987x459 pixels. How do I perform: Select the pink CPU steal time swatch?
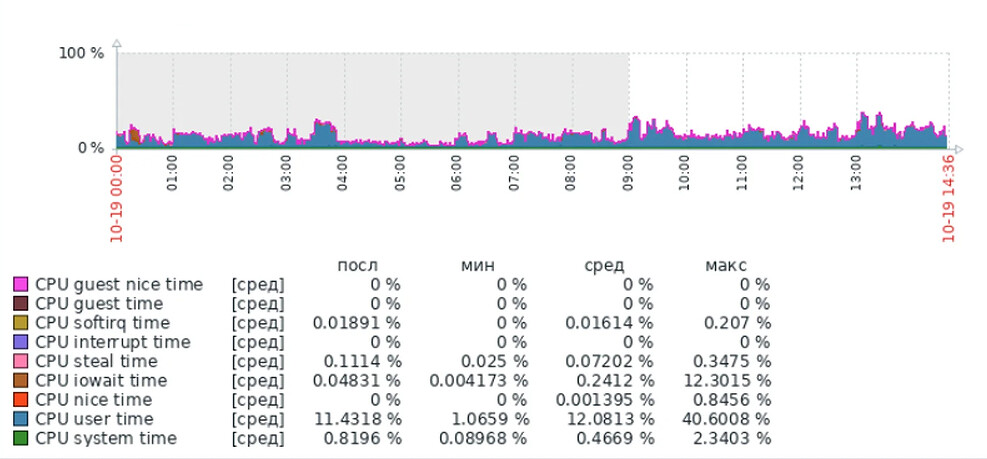20,361
